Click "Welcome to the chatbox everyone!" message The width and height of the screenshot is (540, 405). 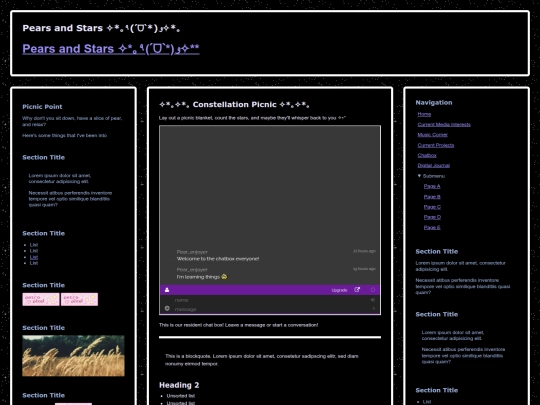tap(218, 259)
